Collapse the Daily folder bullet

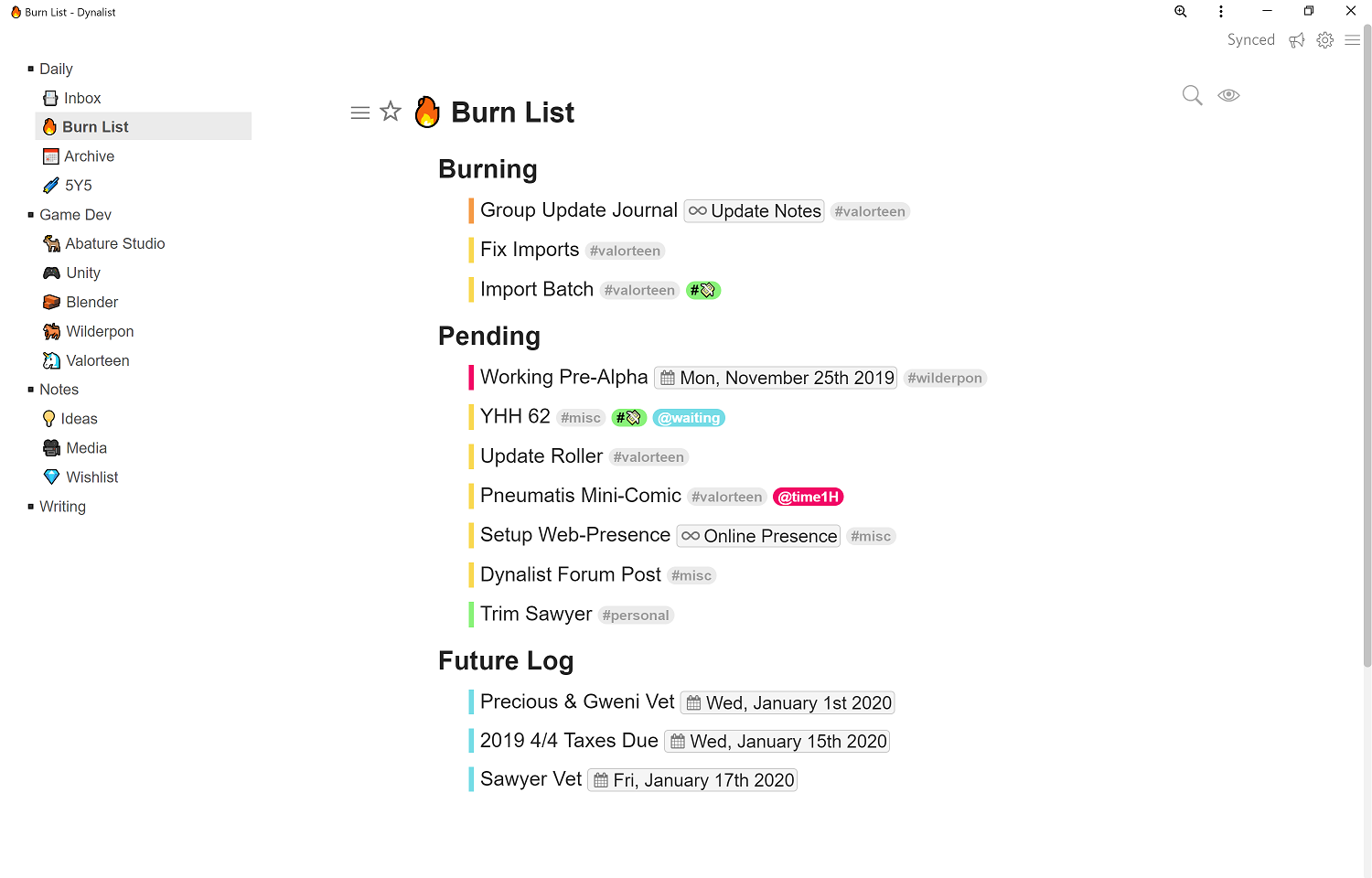(31, 70)
